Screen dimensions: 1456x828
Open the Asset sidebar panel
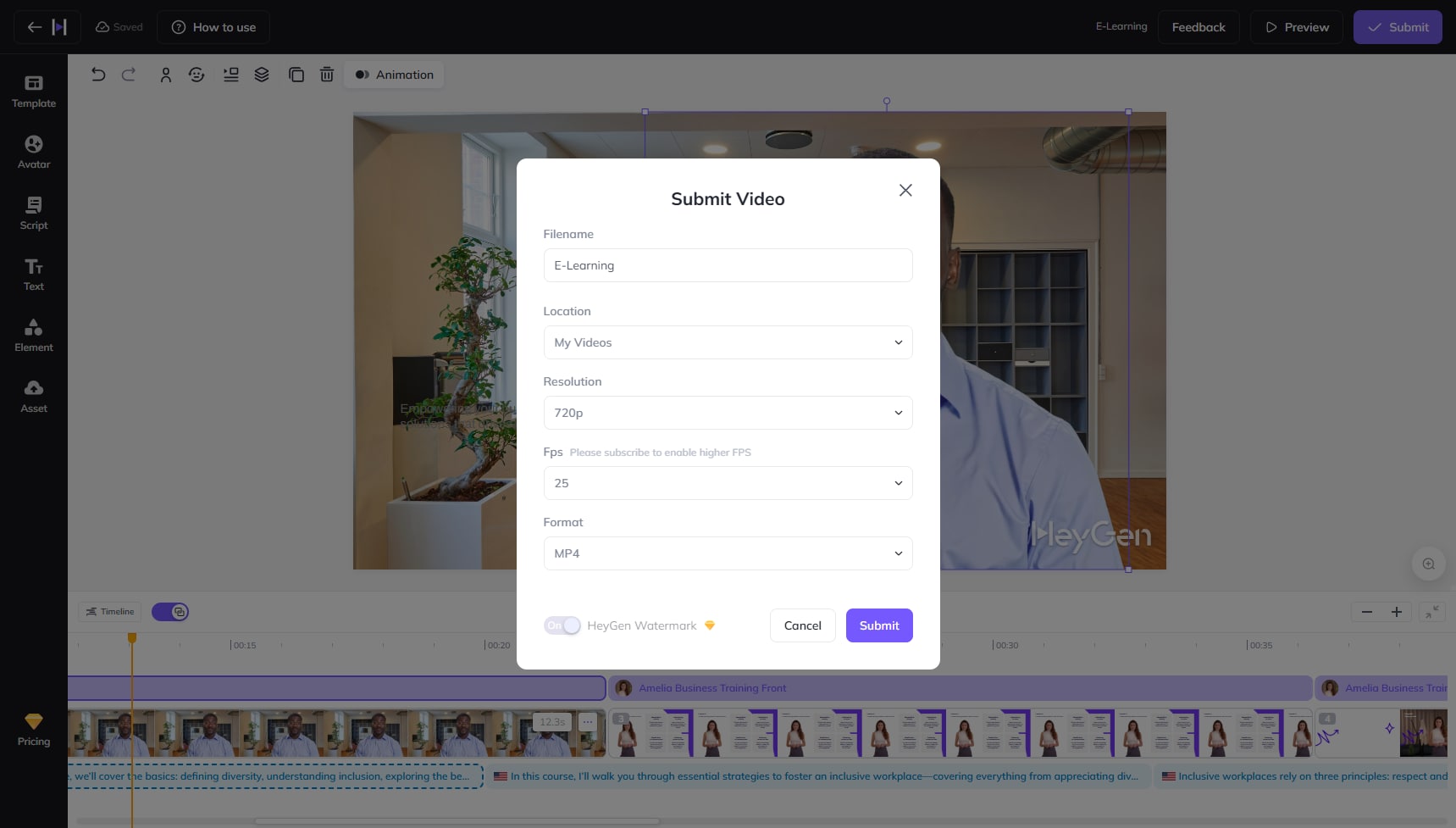point(34,397)
